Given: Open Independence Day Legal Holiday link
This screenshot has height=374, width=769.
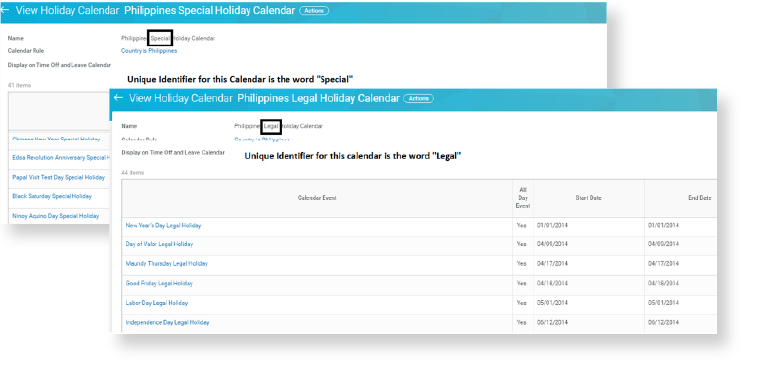Looking at the screenshot, I should 167,323.
